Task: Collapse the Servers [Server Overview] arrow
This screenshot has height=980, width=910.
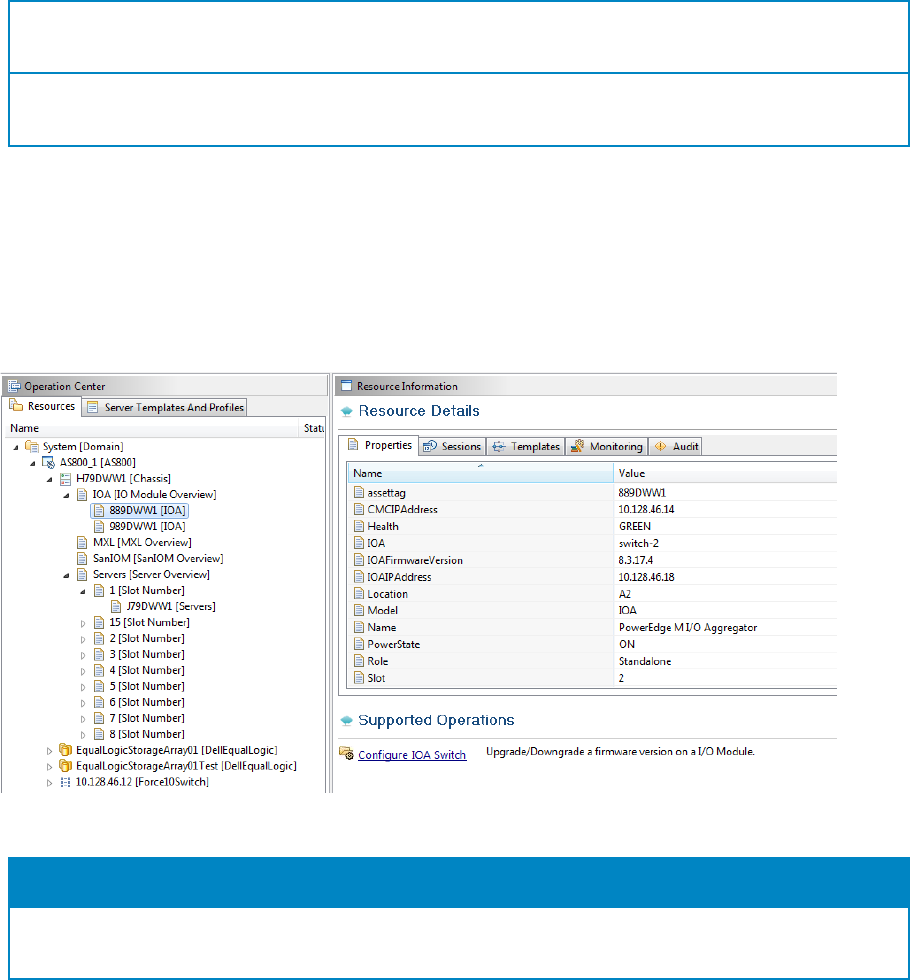Action: click(66, 576)
